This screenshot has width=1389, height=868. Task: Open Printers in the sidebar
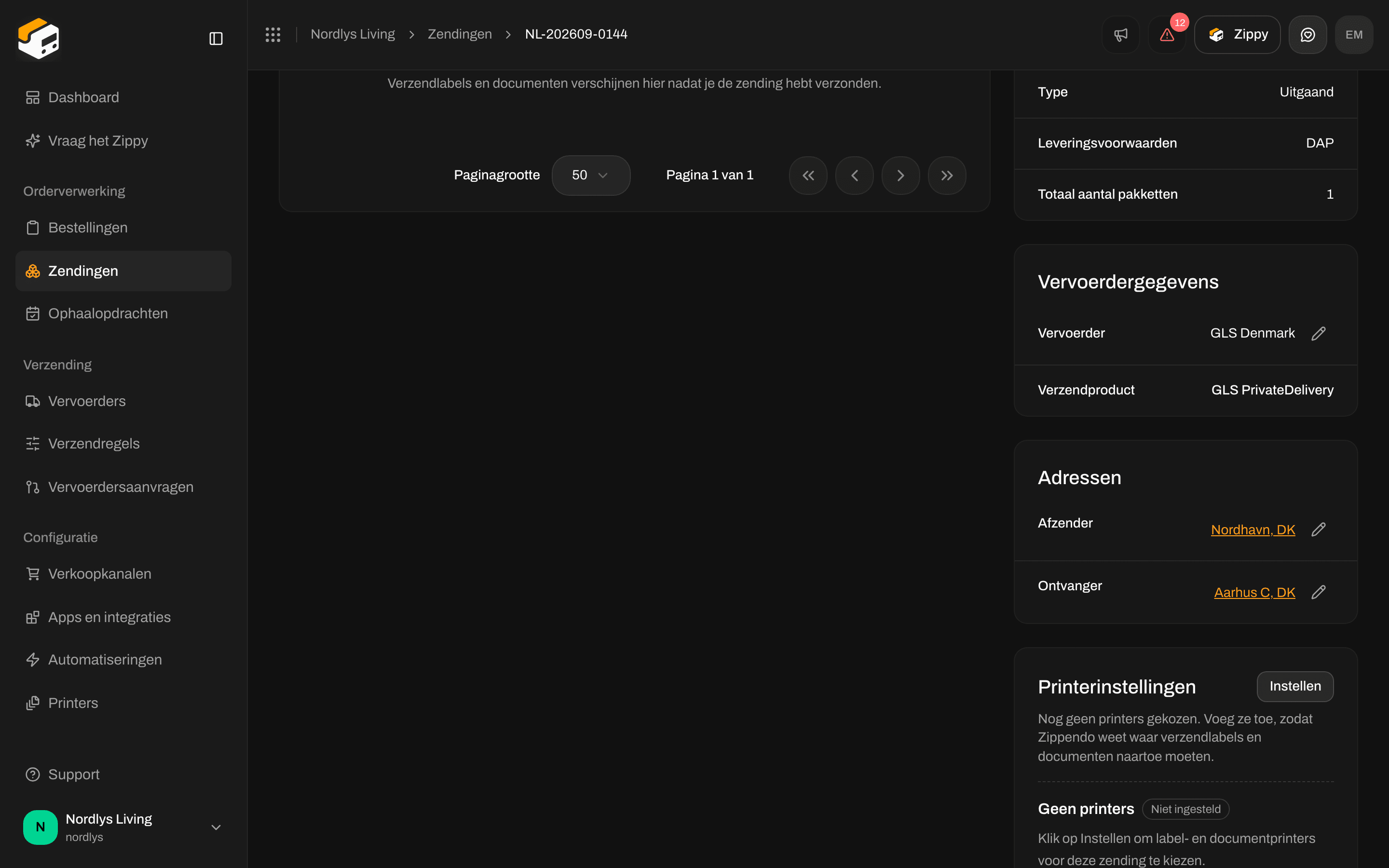(123, 703)
